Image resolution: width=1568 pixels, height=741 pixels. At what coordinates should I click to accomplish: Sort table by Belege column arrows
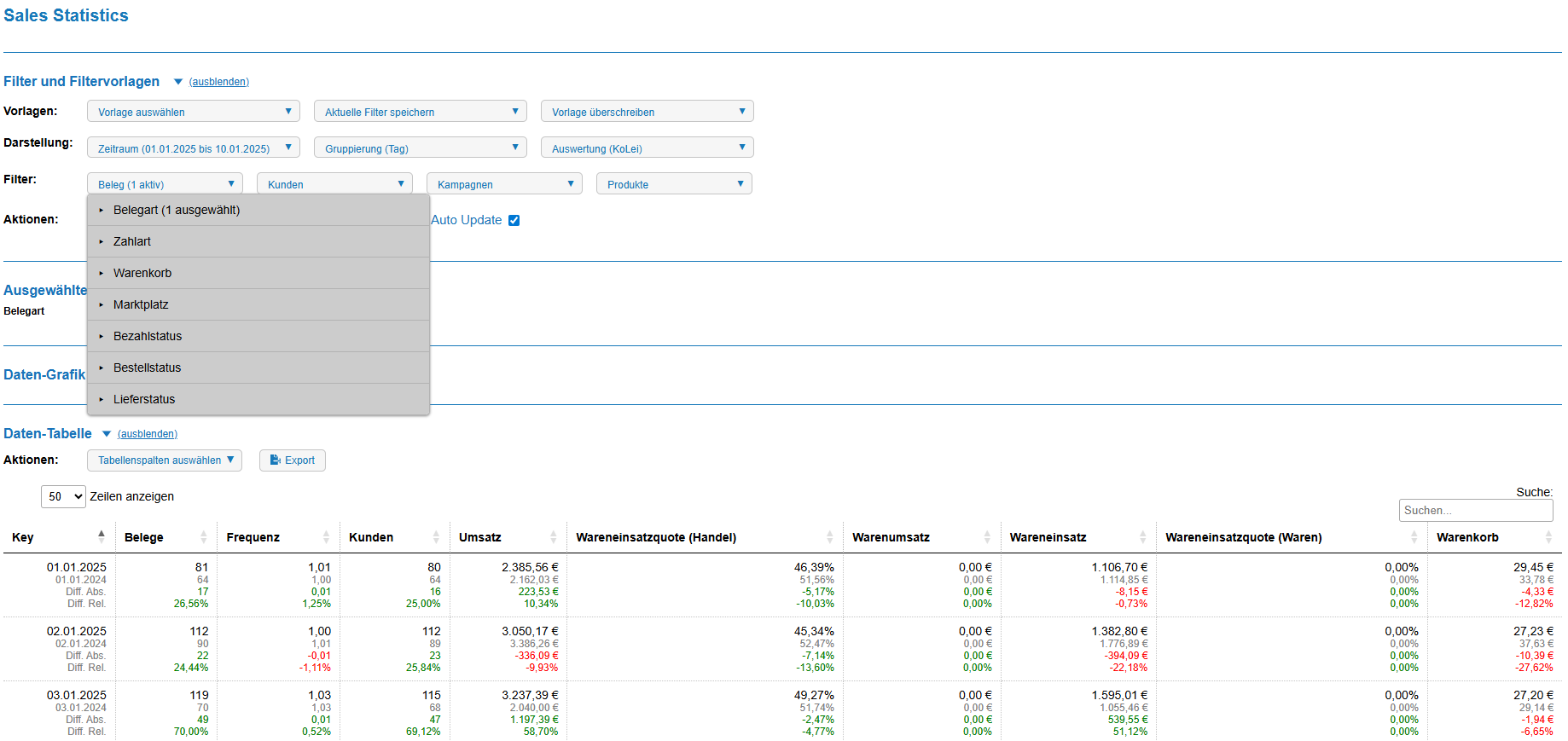click(203, 537)
